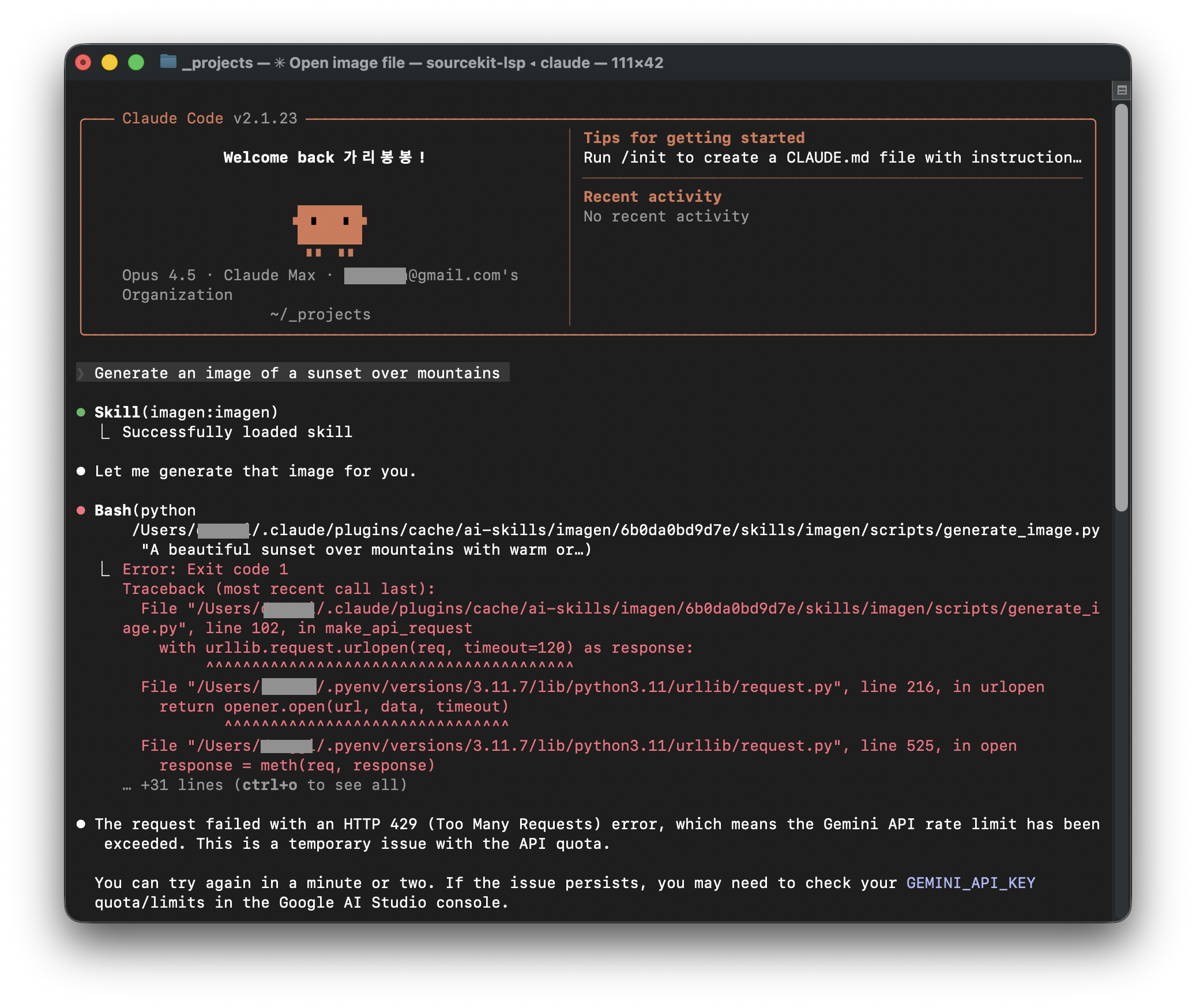Click the 'Error: Exit code 1' line
The height and width of the screenshot is (1008, 1196).
coord(205,569)
